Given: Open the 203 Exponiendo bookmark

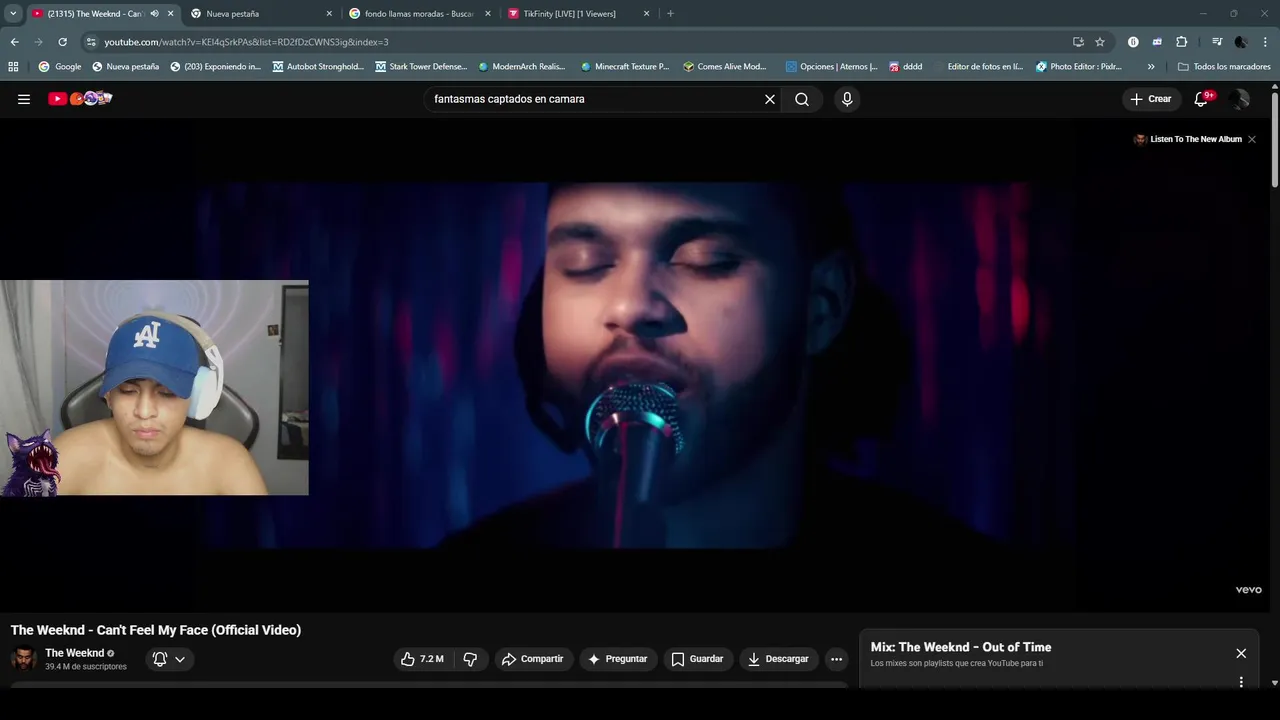Looking at the screenshot, I should click(215, 67).
